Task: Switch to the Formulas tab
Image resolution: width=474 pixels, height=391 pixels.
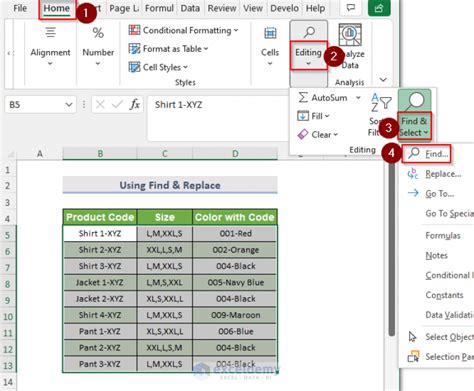Action: click(x=159, y=8)
